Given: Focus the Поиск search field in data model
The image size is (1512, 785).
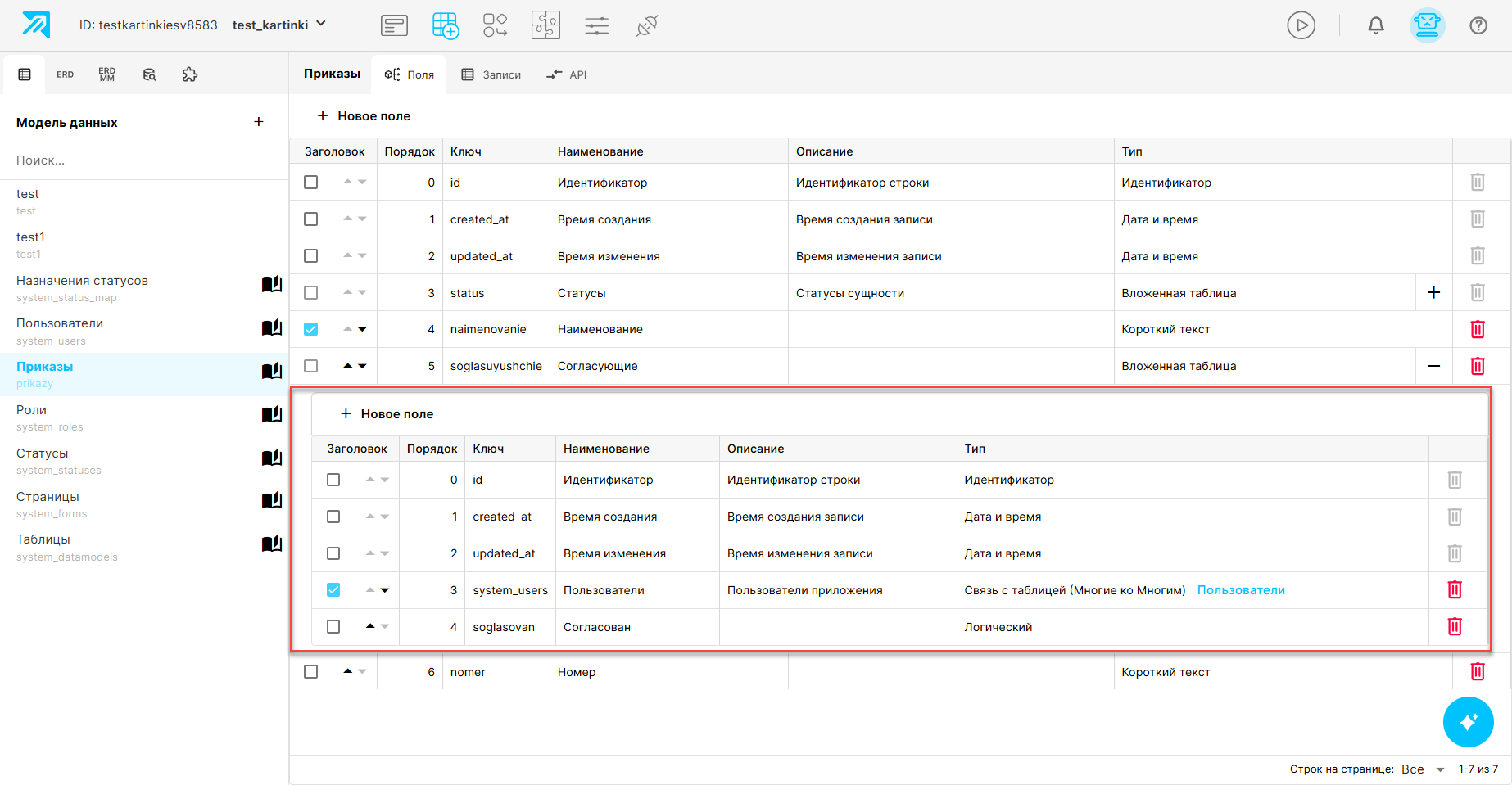Looking at the screenshot, I should pyautogui.click(x=144, y=160).
